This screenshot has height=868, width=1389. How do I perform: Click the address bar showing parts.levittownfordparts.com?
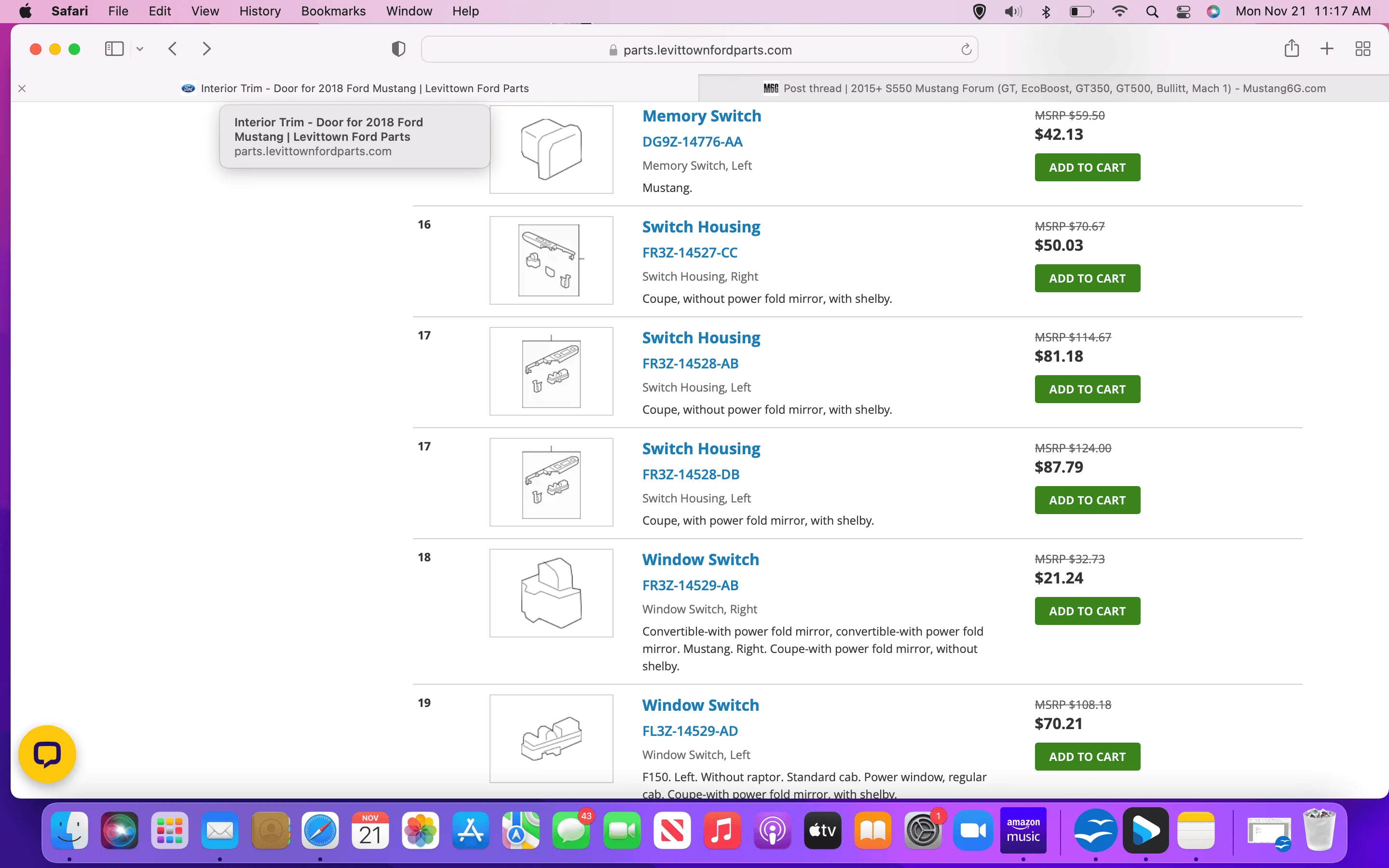point(699,50)
